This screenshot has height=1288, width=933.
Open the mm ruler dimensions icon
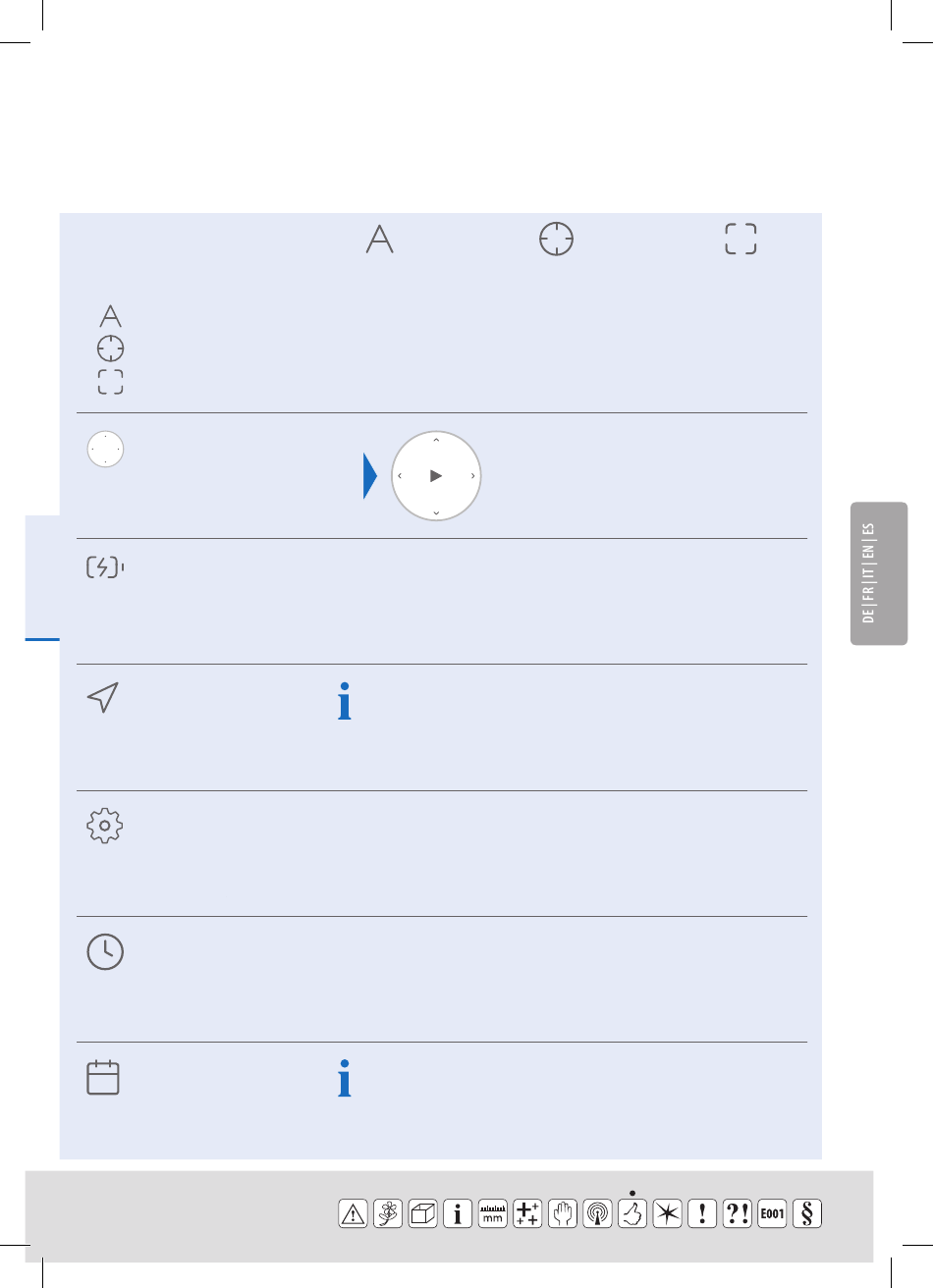pyautogui.click(x=493, y=1213)
